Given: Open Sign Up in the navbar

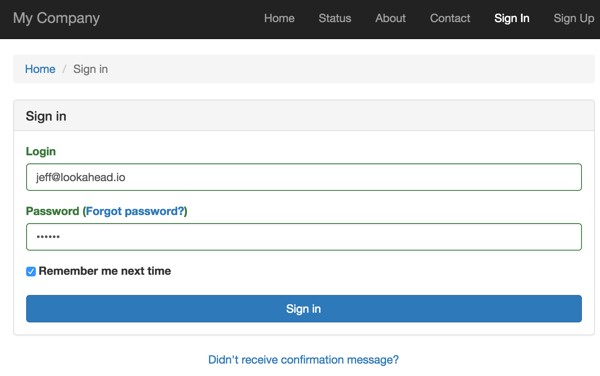Looking at the screenshot, I should [574, 18].
